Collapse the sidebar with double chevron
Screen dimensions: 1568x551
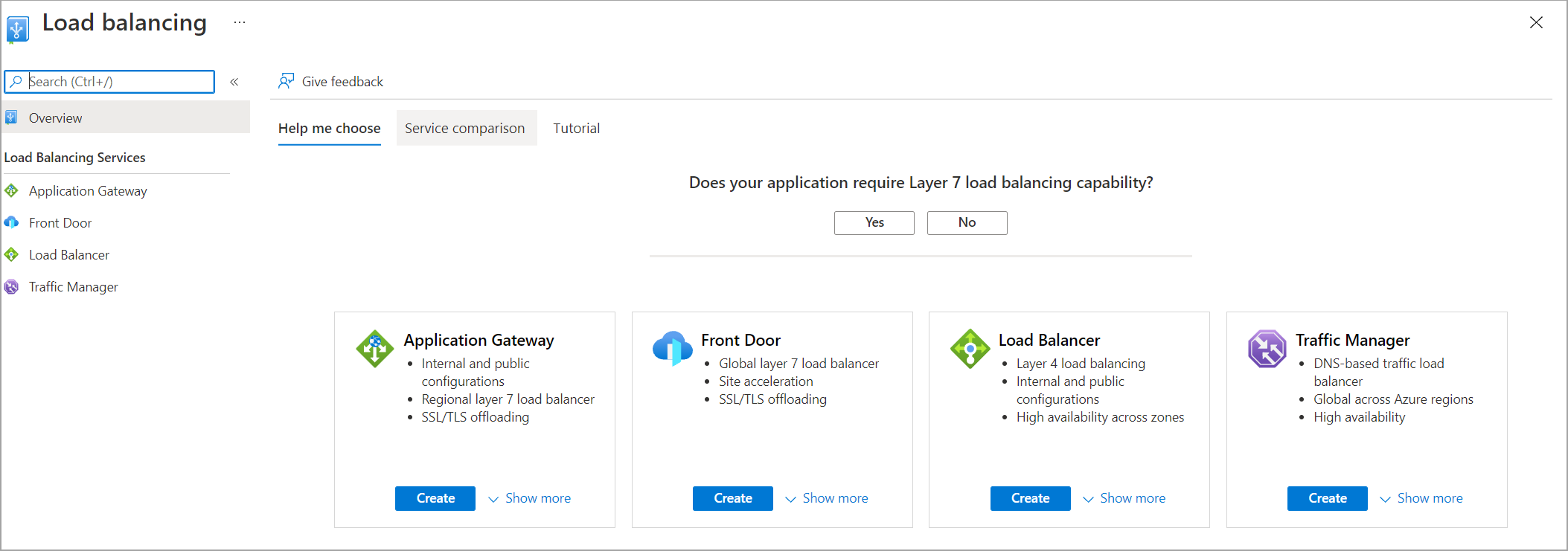click(x=234, y=82)
